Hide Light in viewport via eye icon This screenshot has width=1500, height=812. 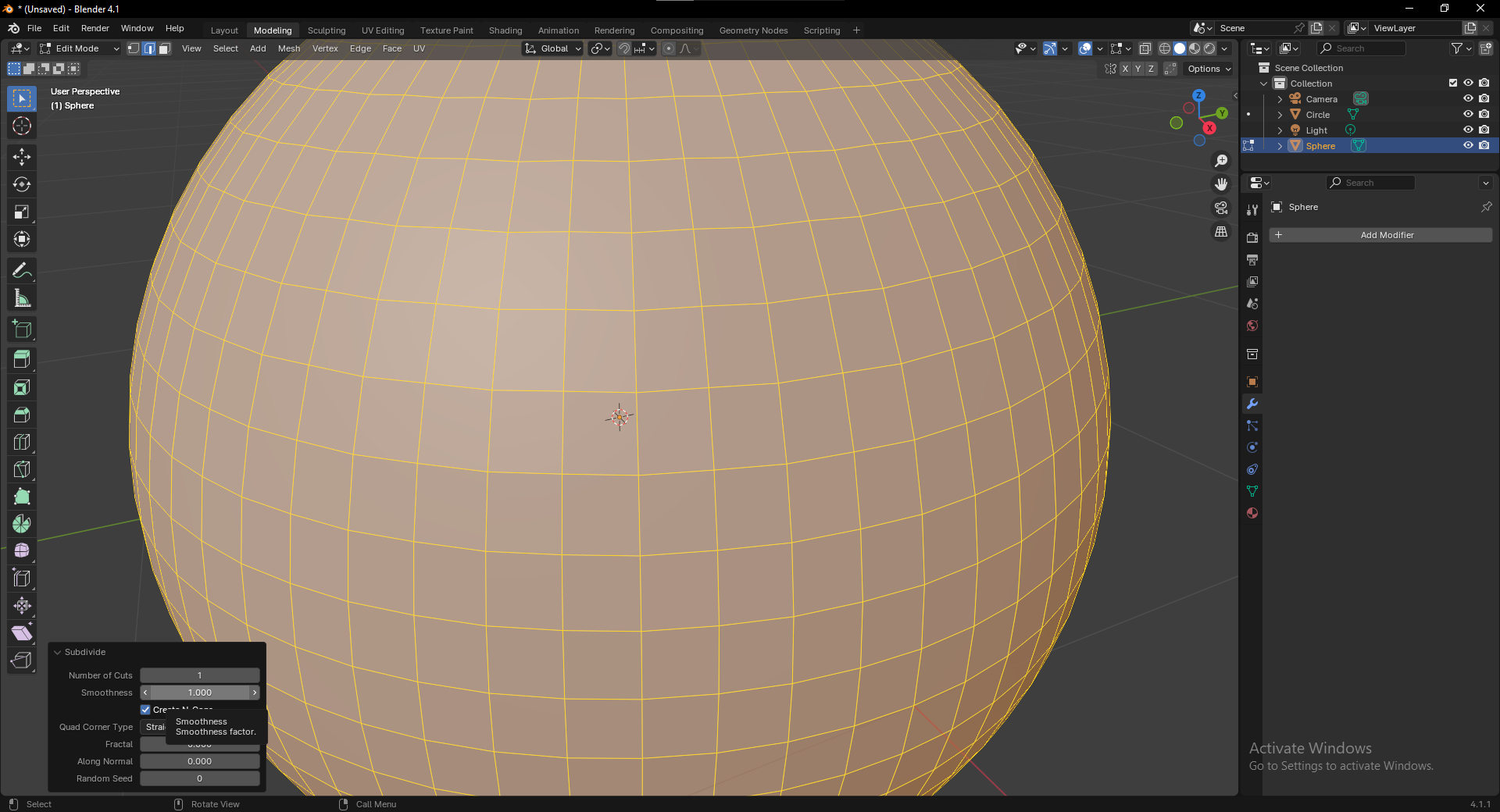pyautogui.click(x=1468, y=130)
